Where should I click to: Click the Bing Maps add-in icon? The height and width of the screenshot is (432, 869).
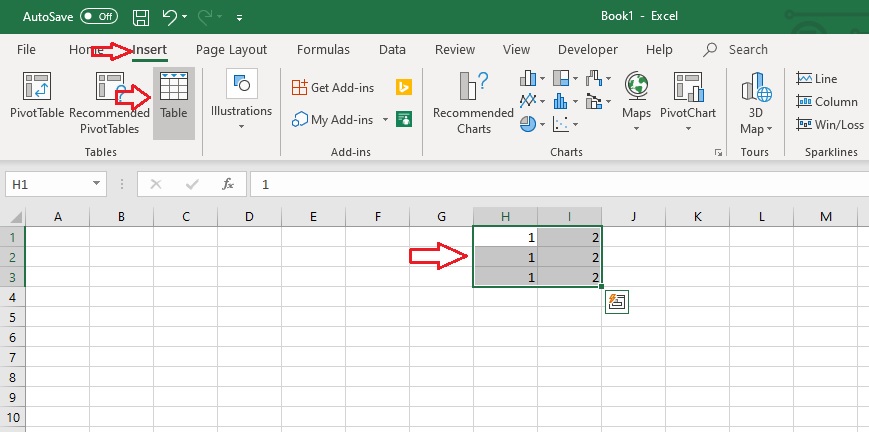[x=403, y=87]
